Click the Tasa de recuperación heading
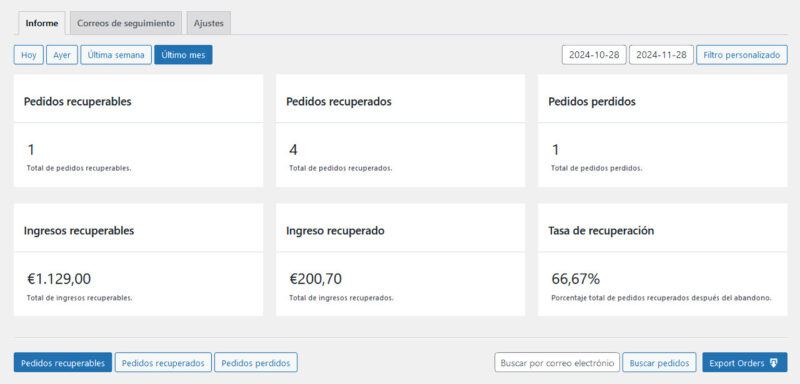The image size is (800, 384). (601, 231)
